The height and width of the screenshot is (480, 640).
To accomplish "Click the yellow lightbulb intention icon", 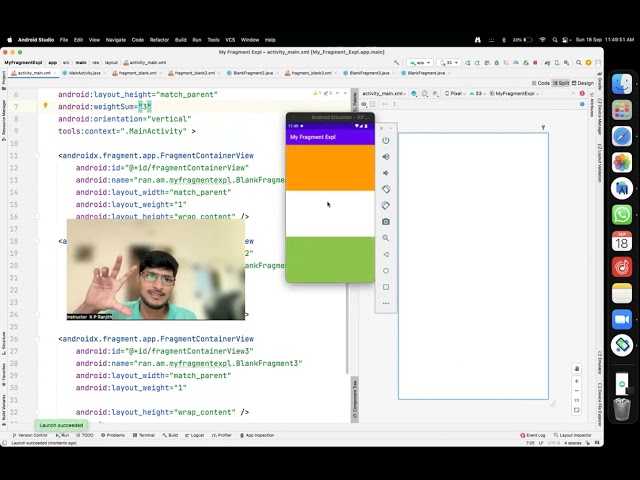I will point(46,106).
